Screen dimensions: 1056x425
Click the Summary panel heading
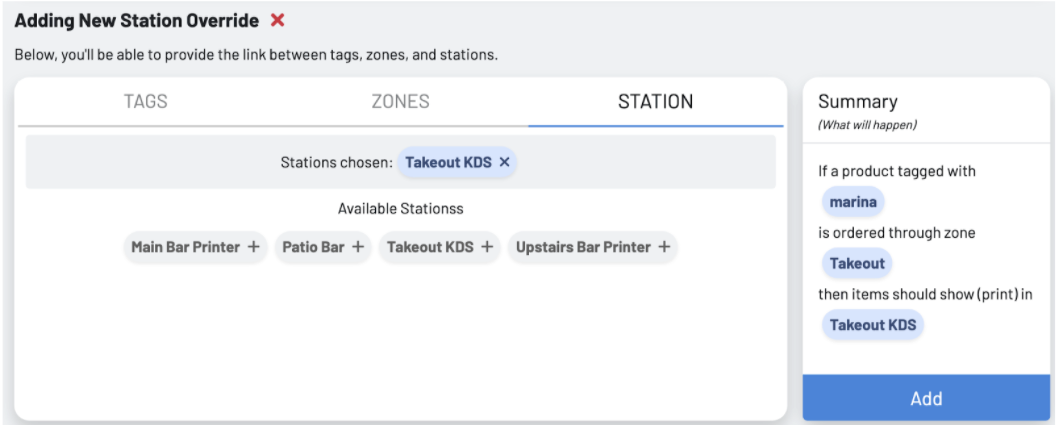858,102
